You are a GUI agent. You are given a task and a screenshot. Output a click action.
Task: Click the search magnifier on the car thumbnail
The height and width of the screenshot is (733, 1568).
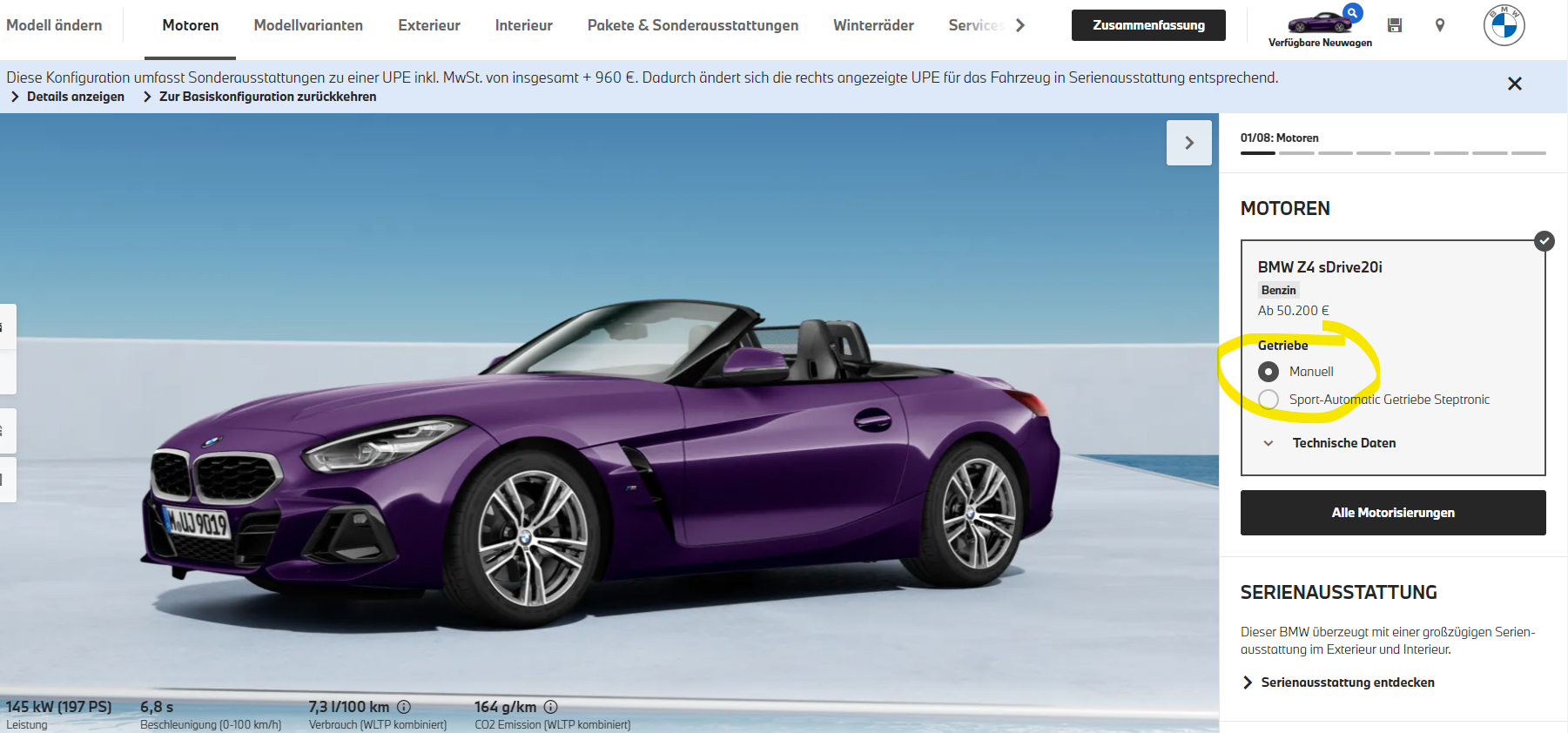pos(1353,13)
